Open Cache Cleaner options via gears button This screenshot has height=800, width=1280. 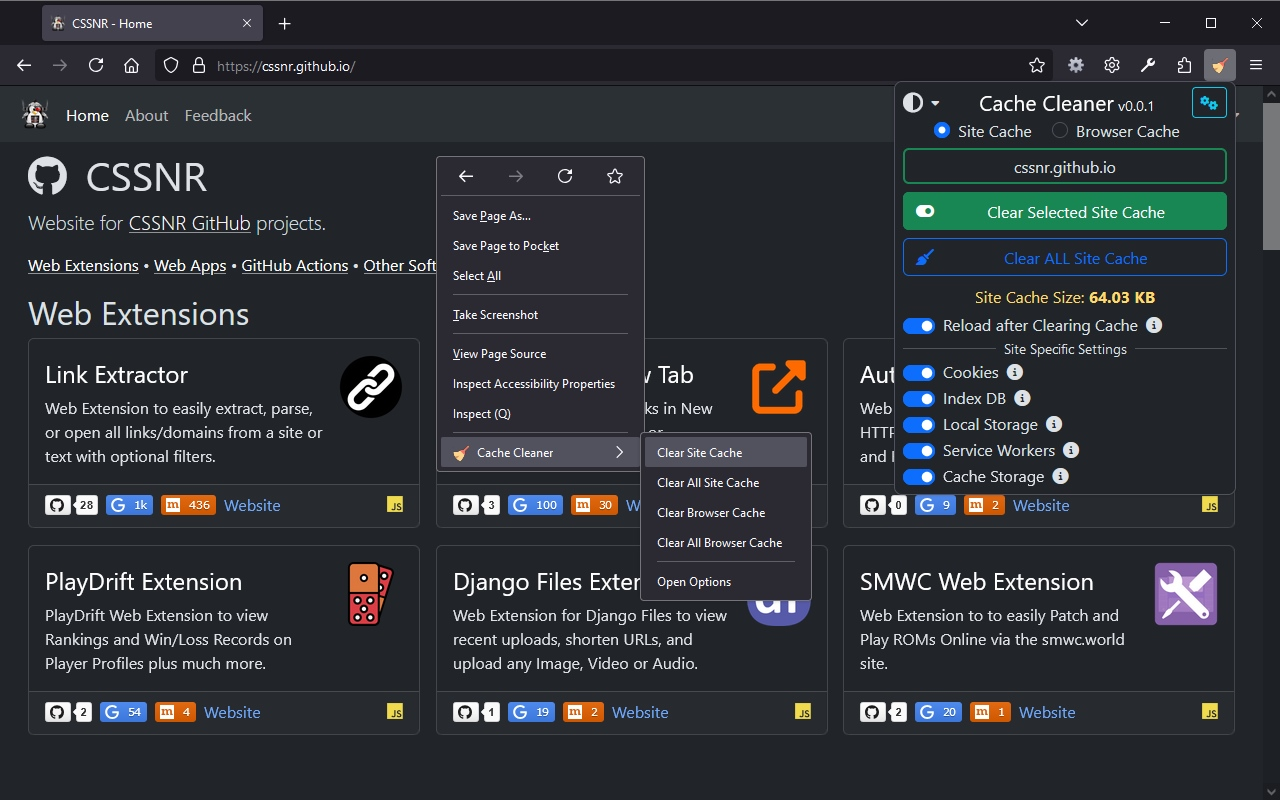(x=1209, y=103)
